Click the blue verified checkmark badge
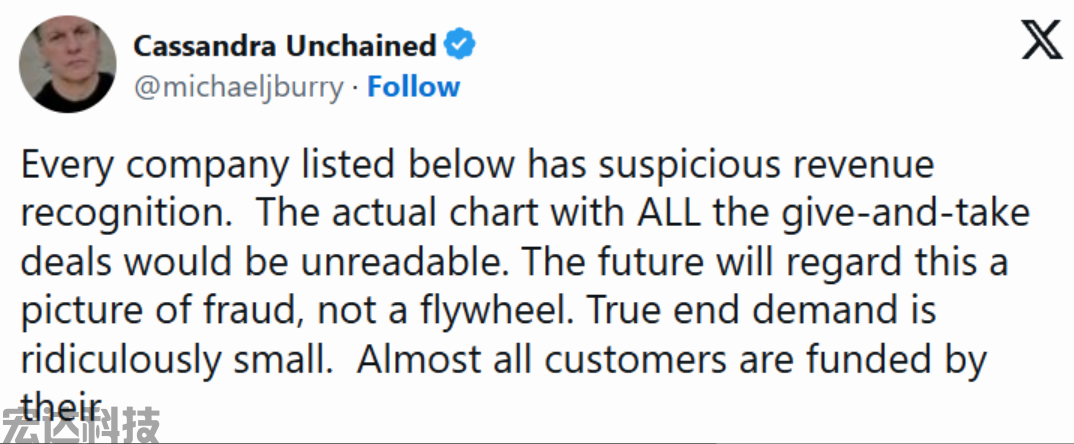This screenshot has width=1074, height=444. tap(460, 45)
